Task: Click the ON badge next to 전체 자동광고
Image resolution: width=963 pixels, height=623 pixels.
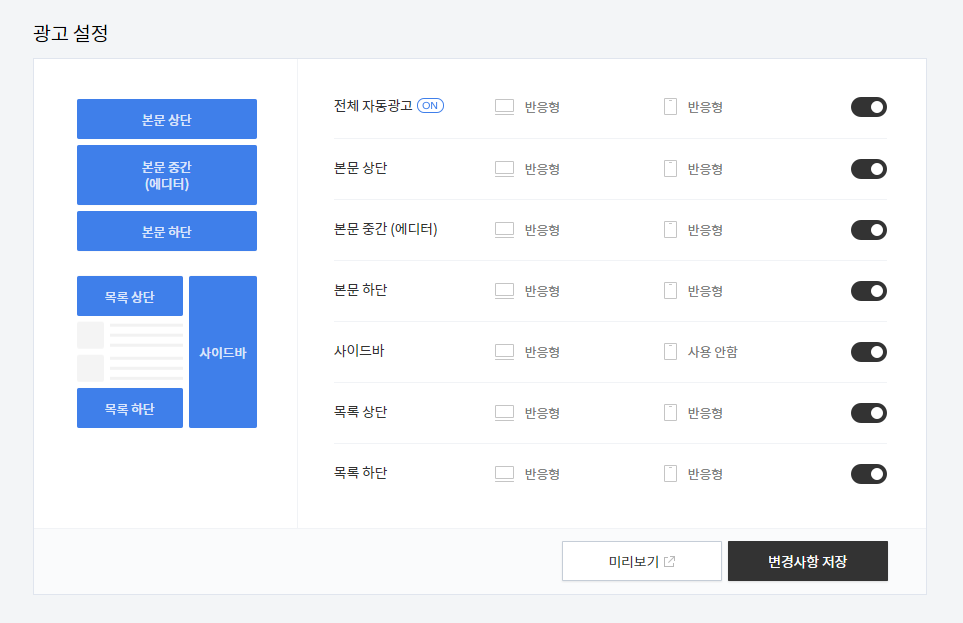Action: click(430, 106)
